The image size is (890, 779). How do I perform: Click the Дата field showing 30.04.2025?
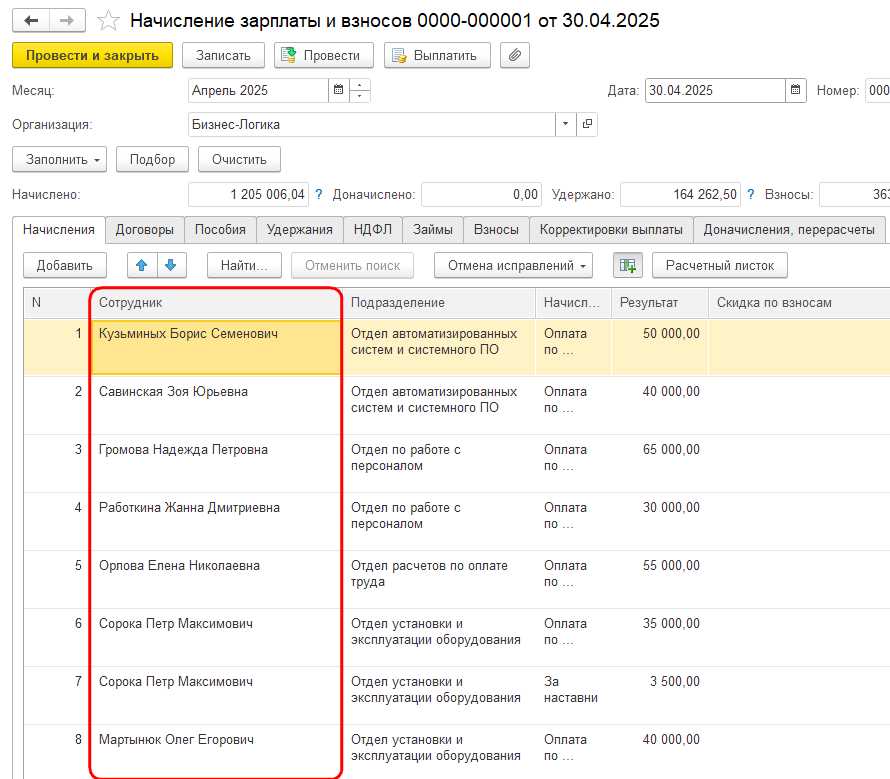(x=715, y=90)
